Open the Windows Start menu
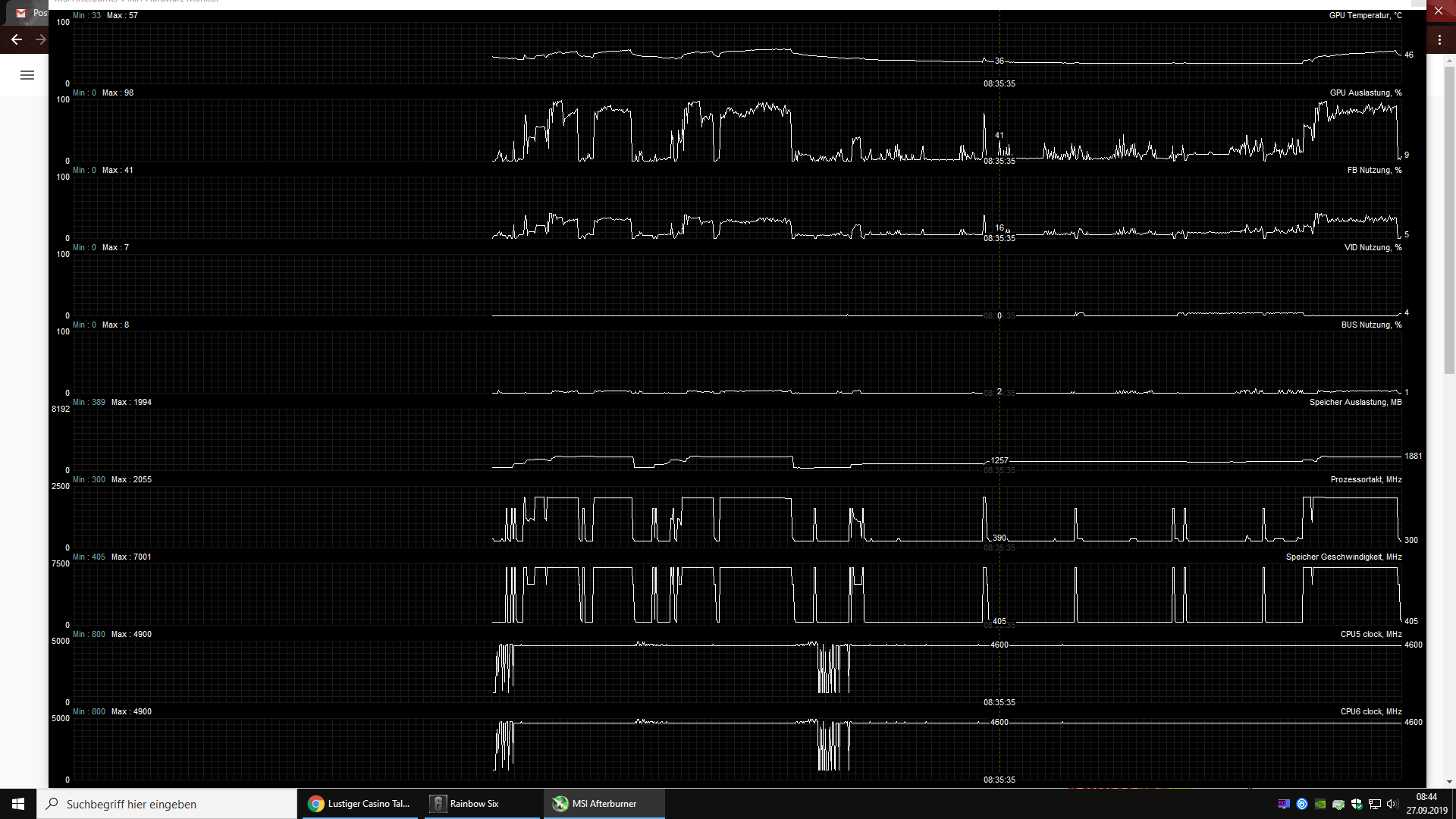Viewport: 1456px width, 819px height. click(18, 804)
